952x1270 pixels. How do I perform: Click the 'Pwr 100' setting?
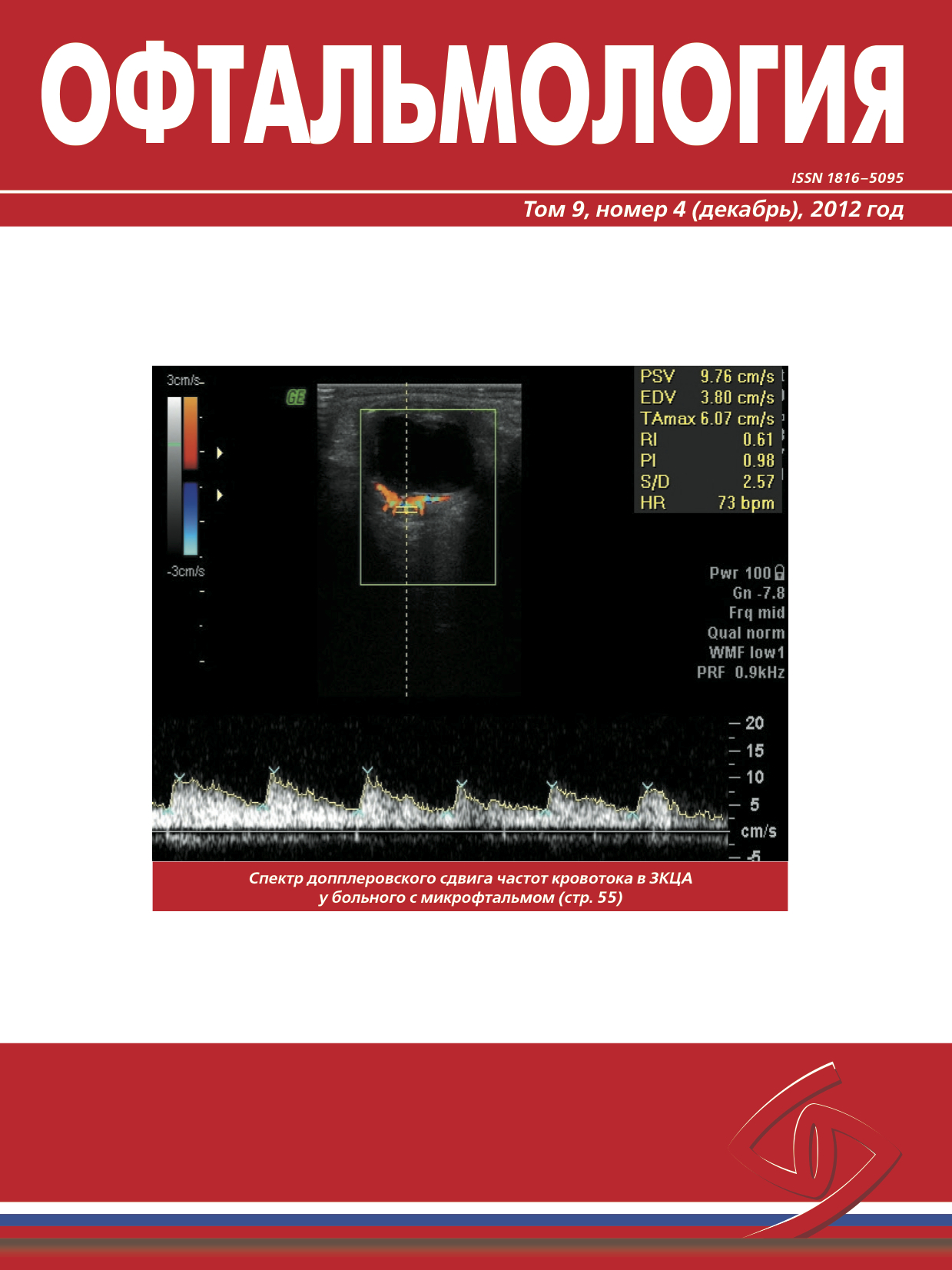pyautogui.click(x=740, y=573)
